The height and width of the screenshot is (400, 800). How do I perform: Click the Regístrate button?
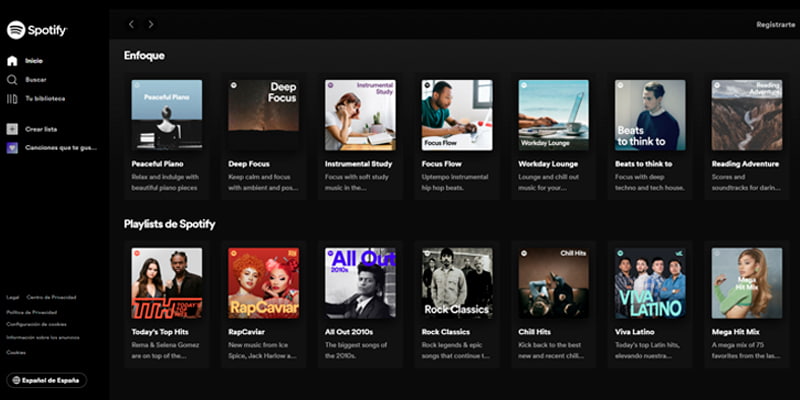(776, 24)
